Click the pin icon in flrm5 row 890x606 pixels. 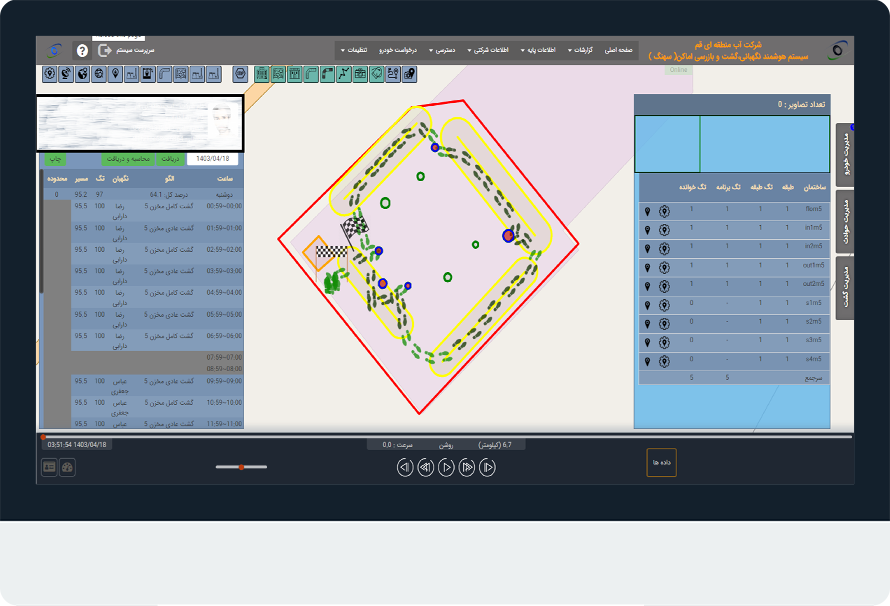tap(648, 212)
